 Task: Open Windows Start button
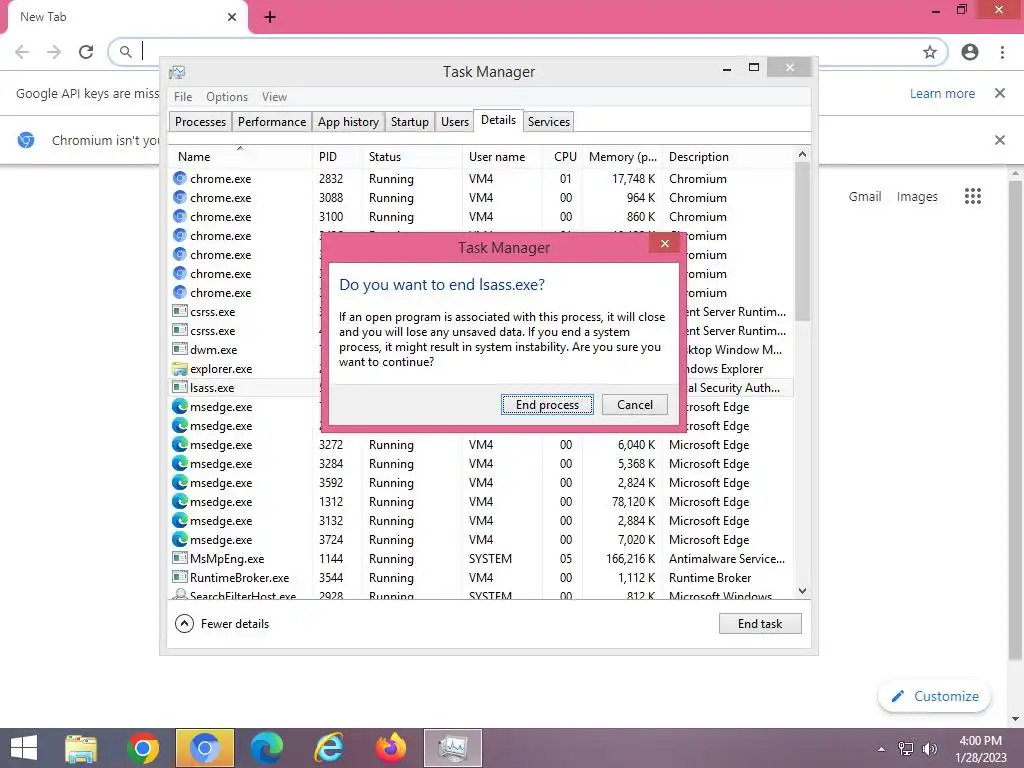[24, 748]
